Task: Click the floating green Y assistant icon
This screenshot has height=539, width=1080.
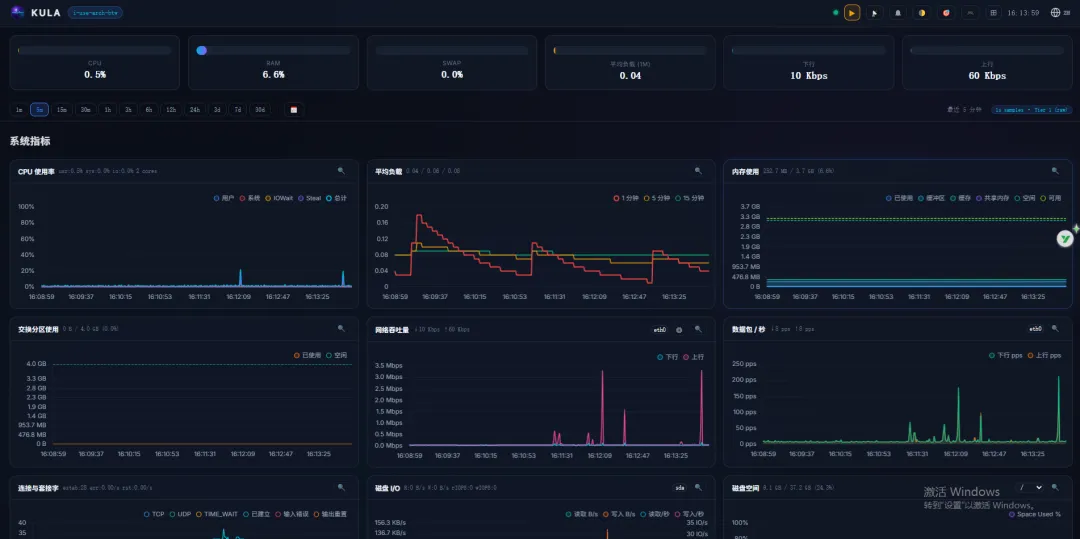Action: coord(1066,239)
